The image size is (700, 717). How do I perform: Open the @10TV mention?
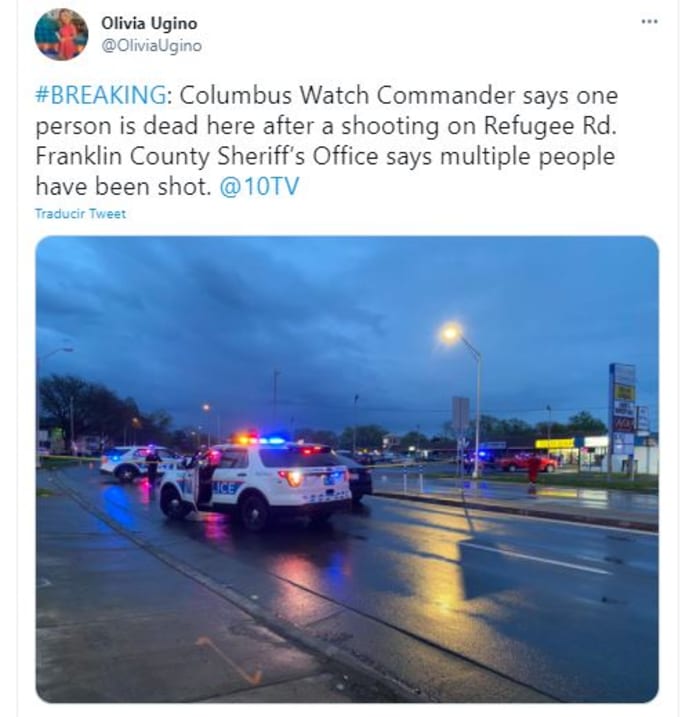259,187
